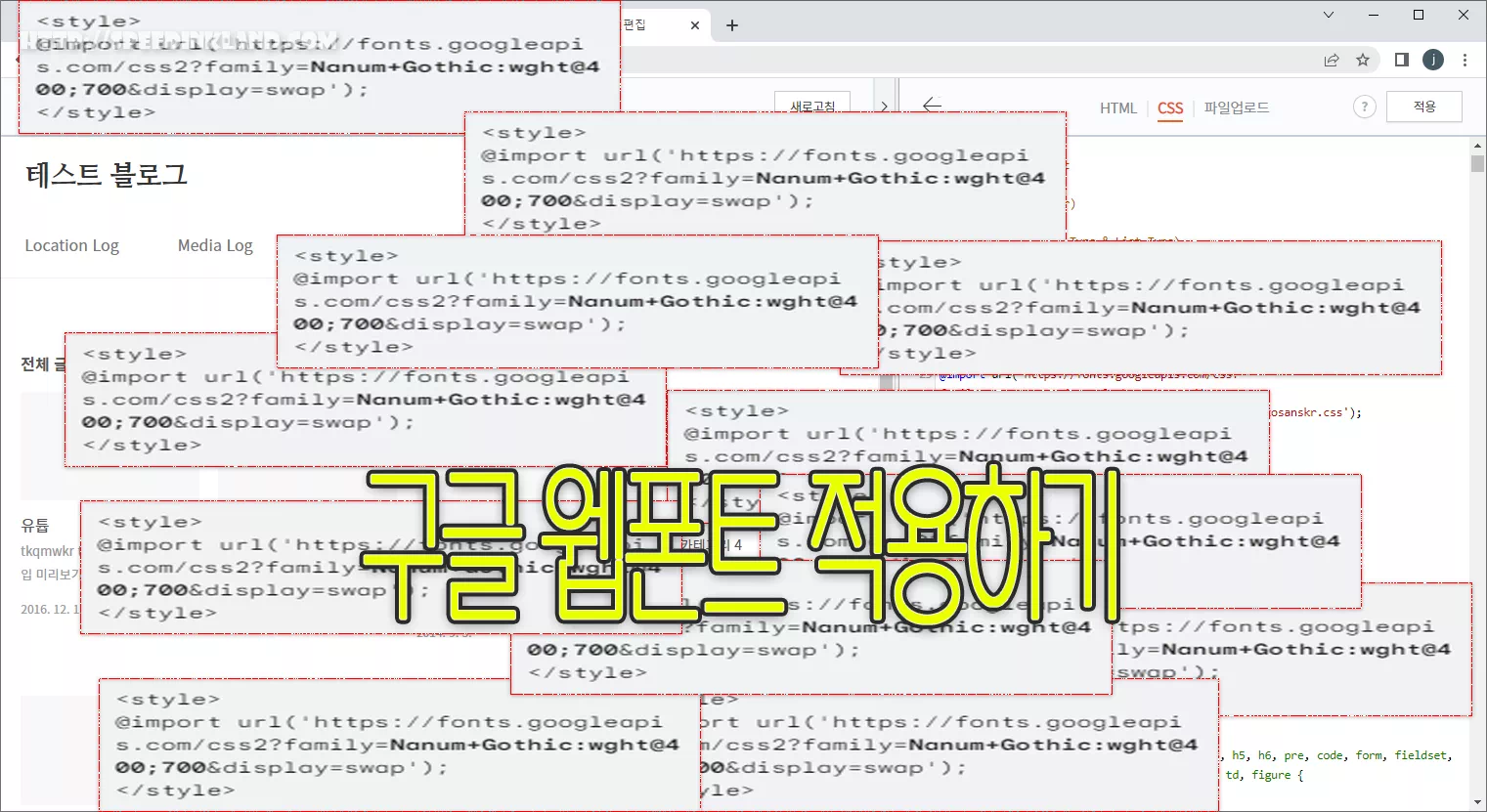
Task: Open the Media Log menu link
Action: tap(215, 246)
